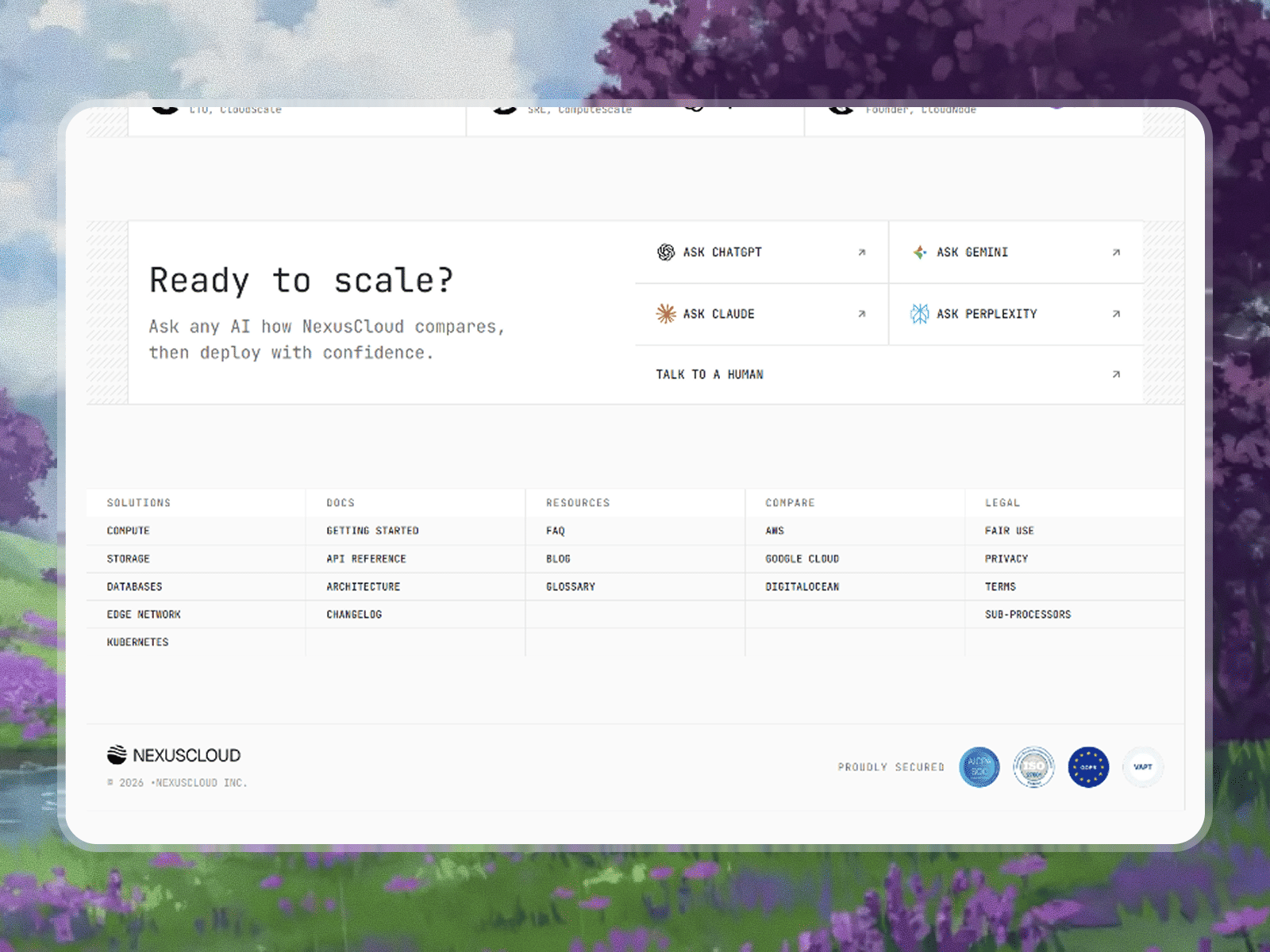This screenshot has width=1270, height=952.
Task: Click the arrow next to Talk To A Human
Action: (1116, 374)
